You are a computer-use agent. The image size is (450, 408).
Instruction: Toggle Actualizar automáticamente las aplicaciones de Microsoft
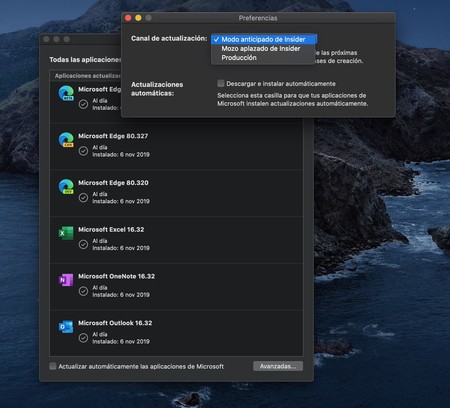point(53,366)
